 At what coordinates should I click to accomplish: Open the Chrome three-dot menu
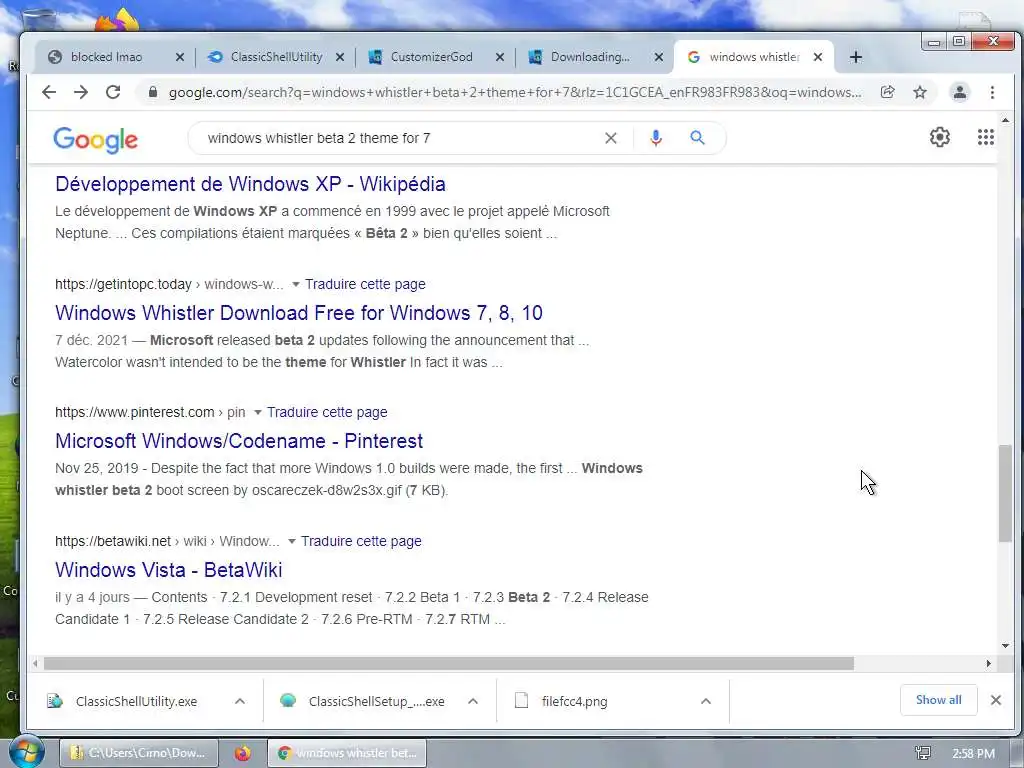click(x=992, y=92)
